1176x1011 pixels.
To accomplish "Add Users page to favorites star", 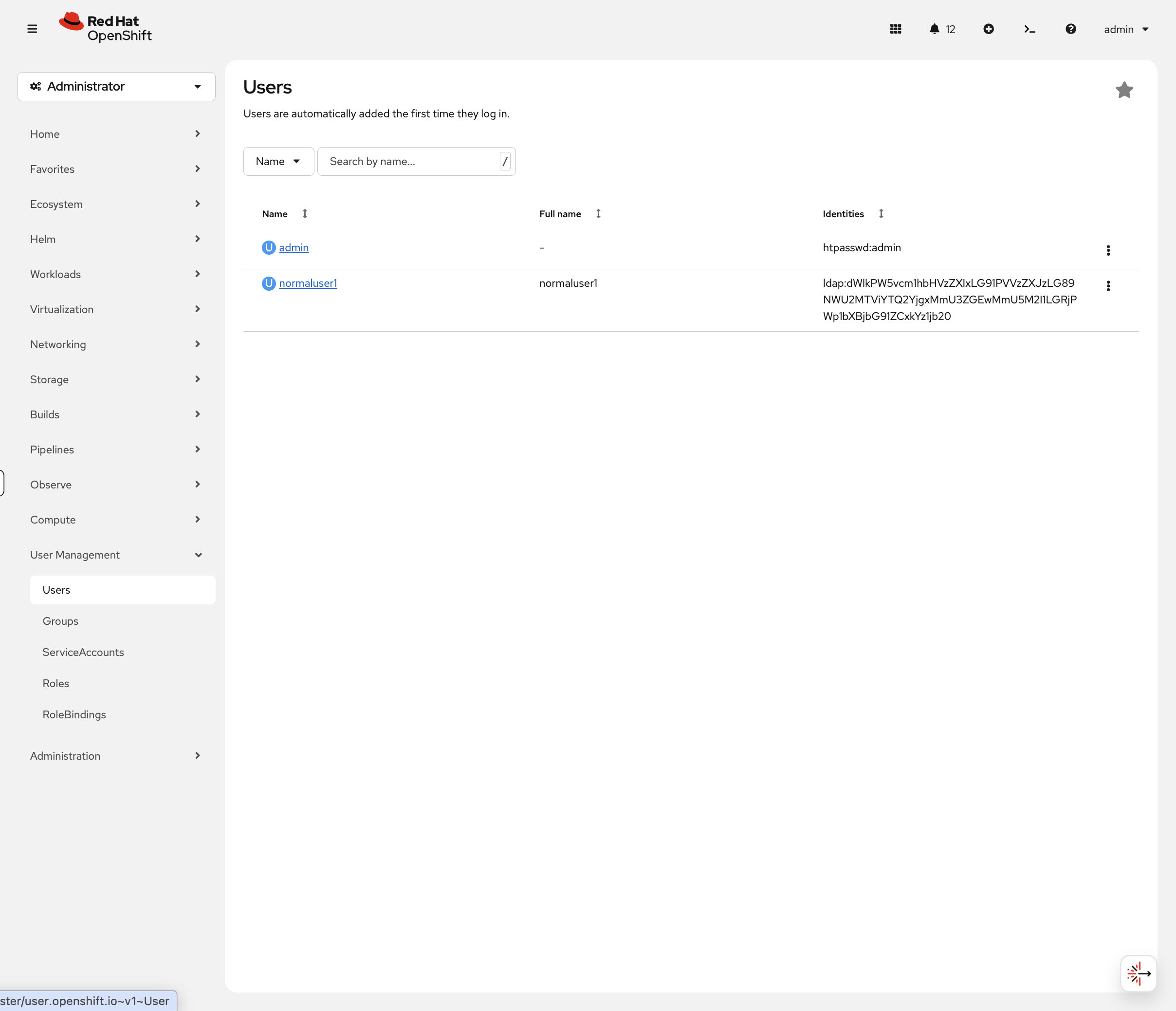I will pos(1124,90).
